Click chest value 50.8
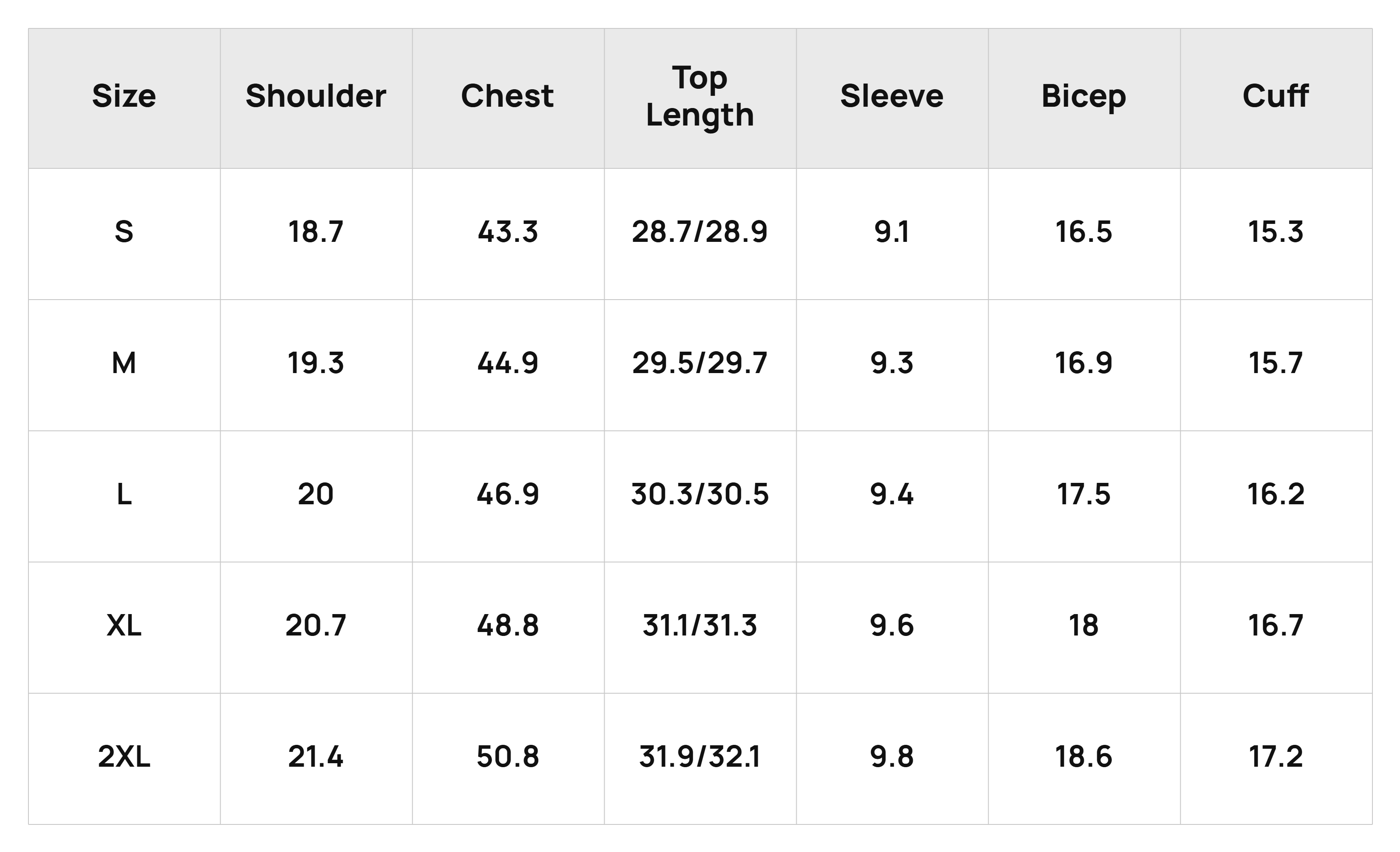 [507, 757]
